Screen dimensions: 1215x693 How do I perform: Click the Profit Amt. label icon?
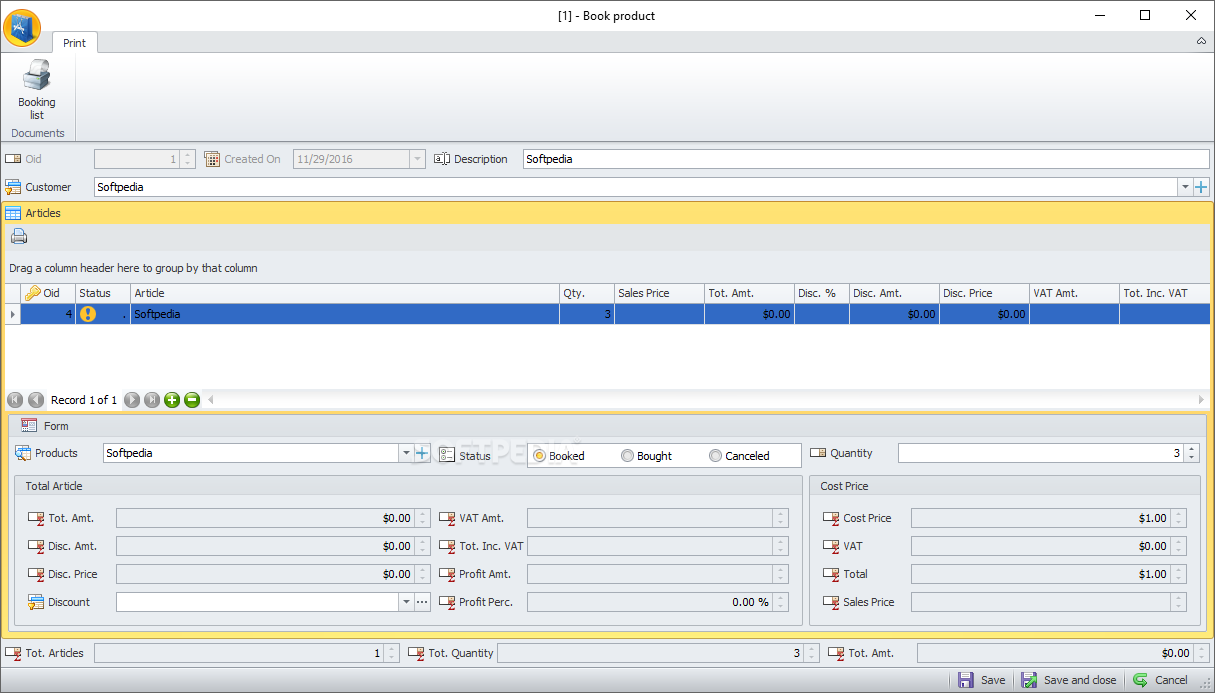(x=447, y=574)
